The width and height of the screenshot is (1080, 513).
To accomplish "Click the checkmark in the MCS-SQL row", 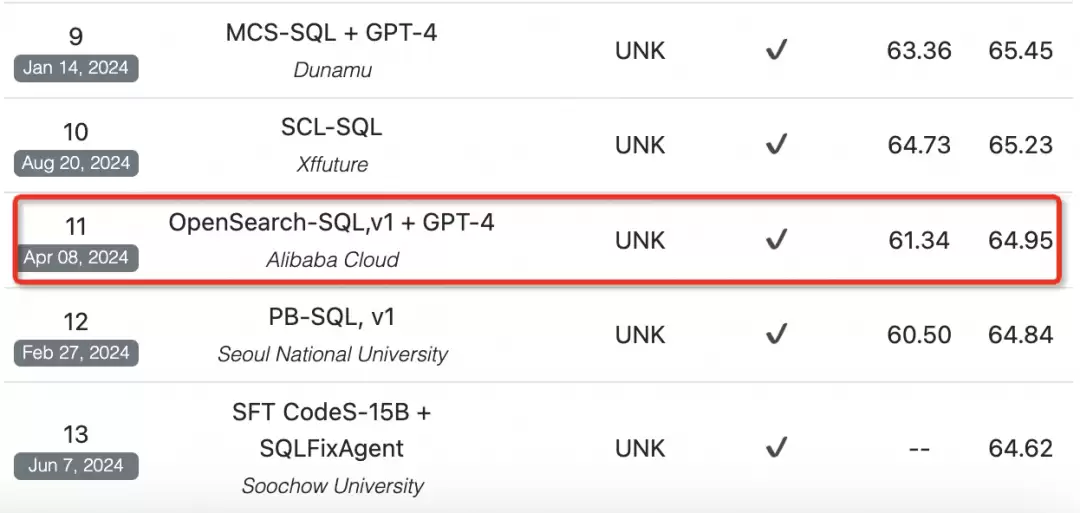I will (x=776, y=51).
